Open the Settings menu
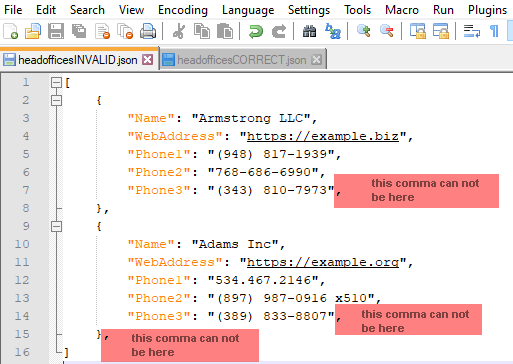 (x=309, y=10)
